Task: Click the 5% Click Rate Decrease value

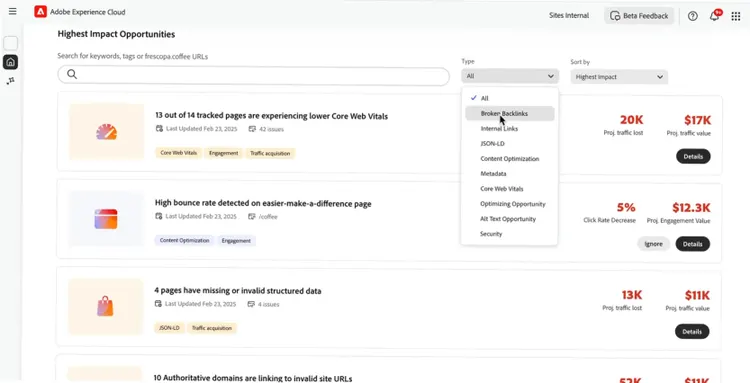Action: click(626, 207)
